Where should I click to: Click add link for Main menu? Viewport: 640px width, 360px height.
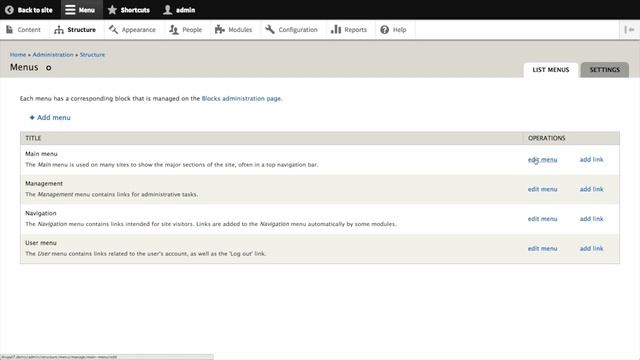click(x=591, y=160)
